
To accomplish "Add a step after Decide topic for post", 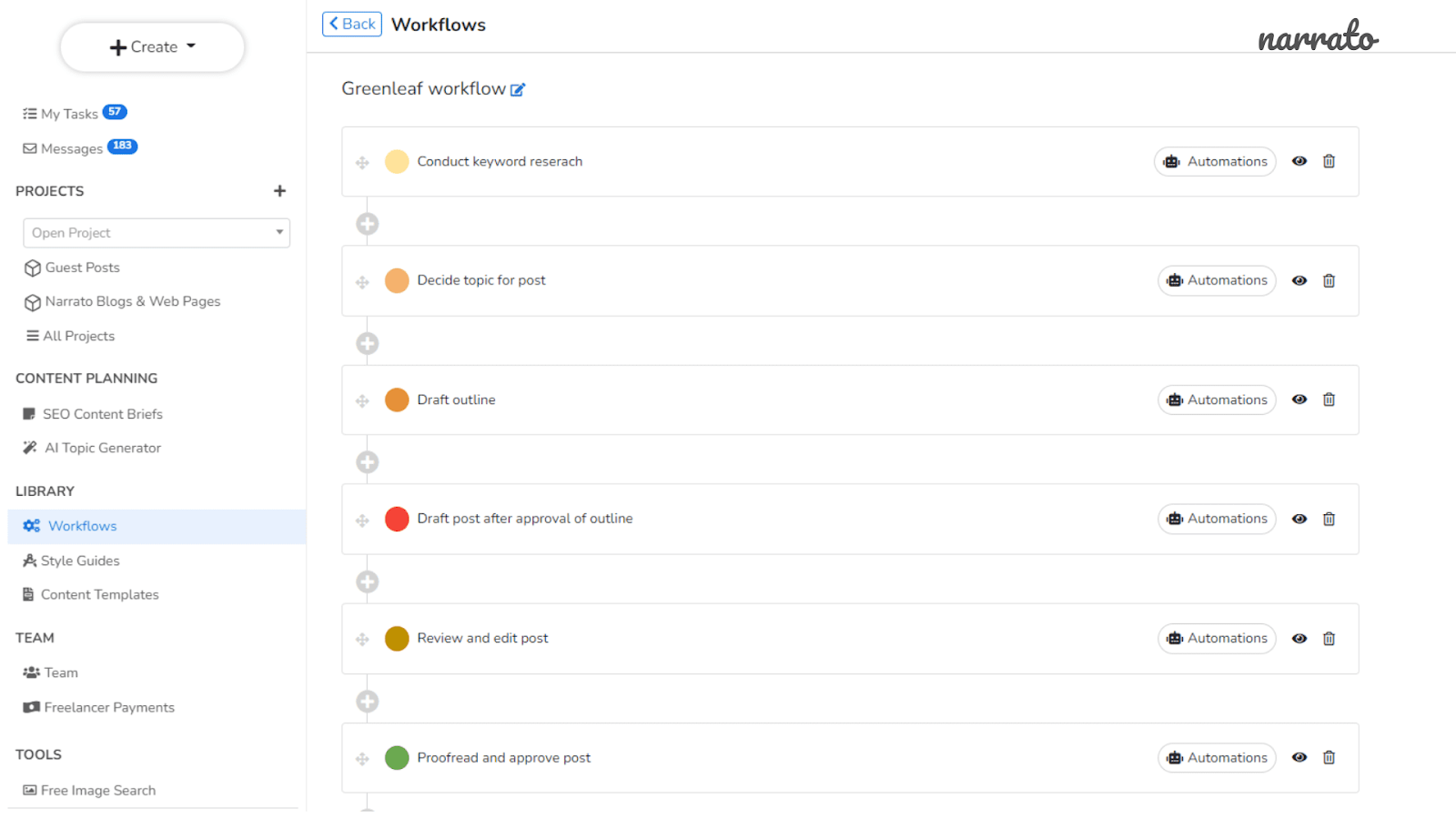I will pos(368,343).
